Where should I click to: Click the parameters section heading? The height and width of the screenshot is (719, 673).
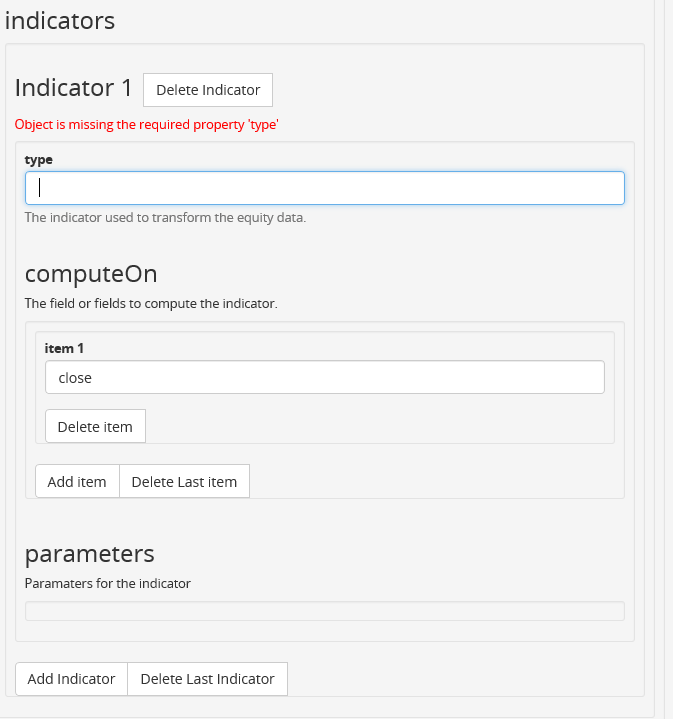pyautogui.click(x=89, y=554)
